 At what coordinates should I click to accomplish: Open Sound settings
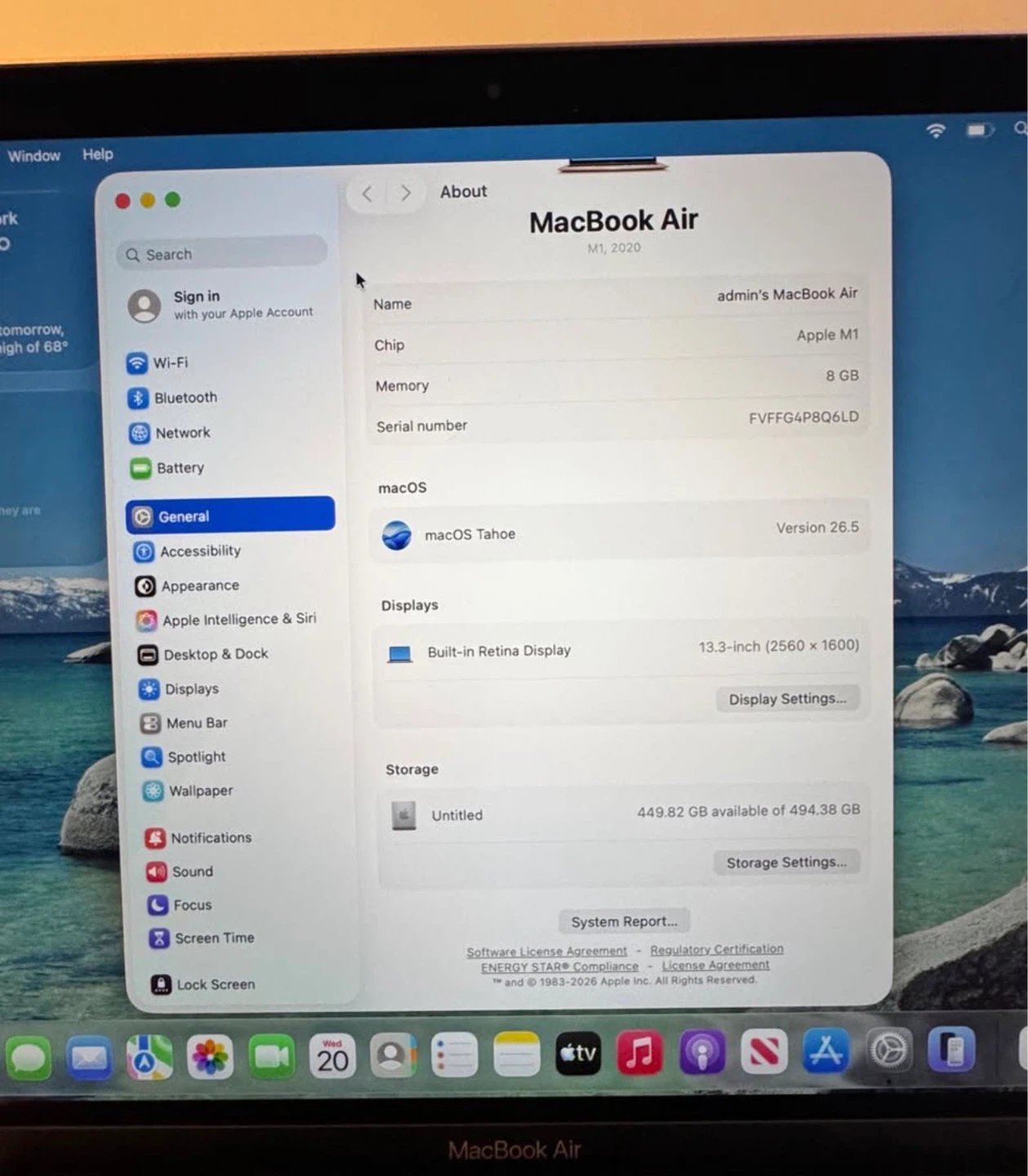pyautogui.click(x=180, y=871)
